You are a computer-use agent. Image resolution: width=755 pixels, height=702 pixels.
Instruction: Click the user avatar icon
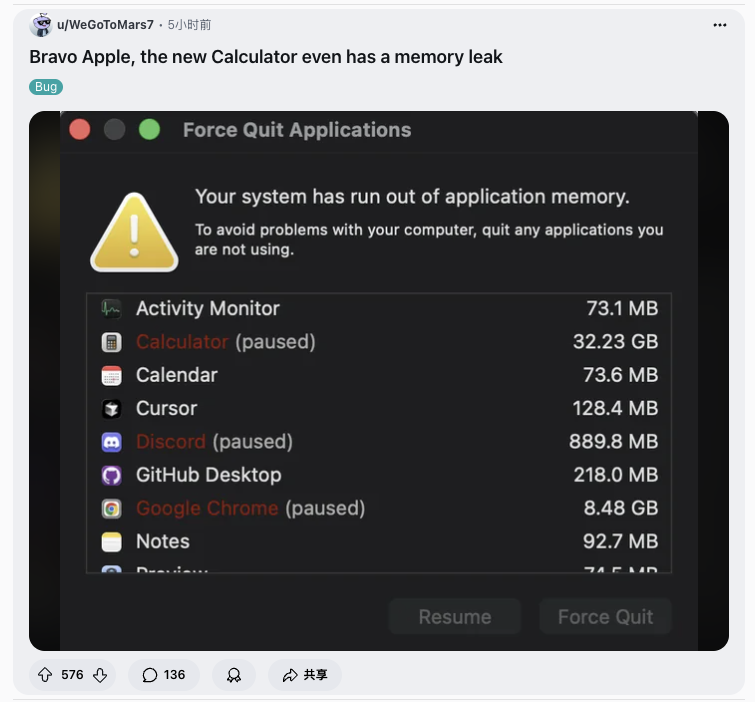41,24
